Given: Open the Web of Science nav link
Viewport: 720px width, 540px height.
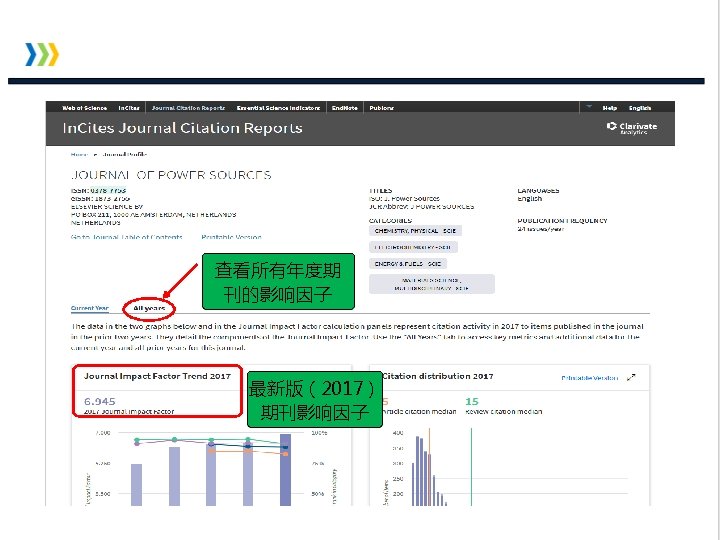Looking at the screenshot, I should click(84, 108).
